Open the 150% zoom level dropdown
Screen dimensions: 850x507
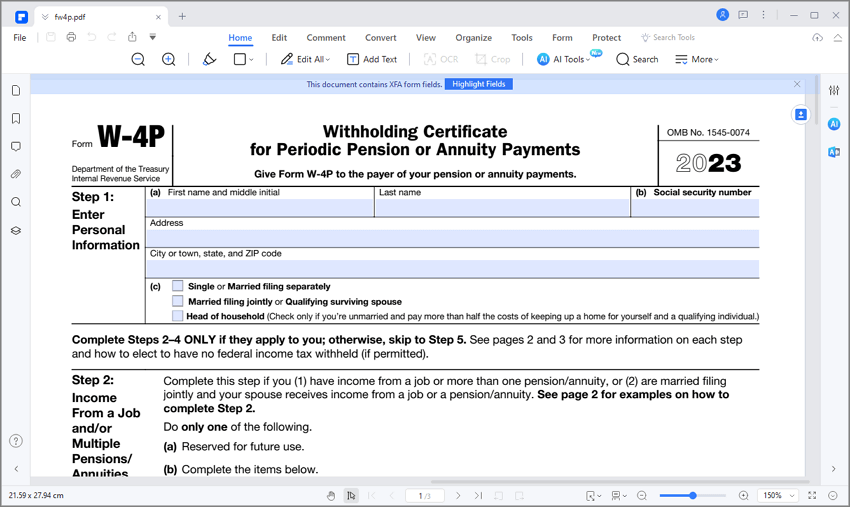(x=777, y=496)
